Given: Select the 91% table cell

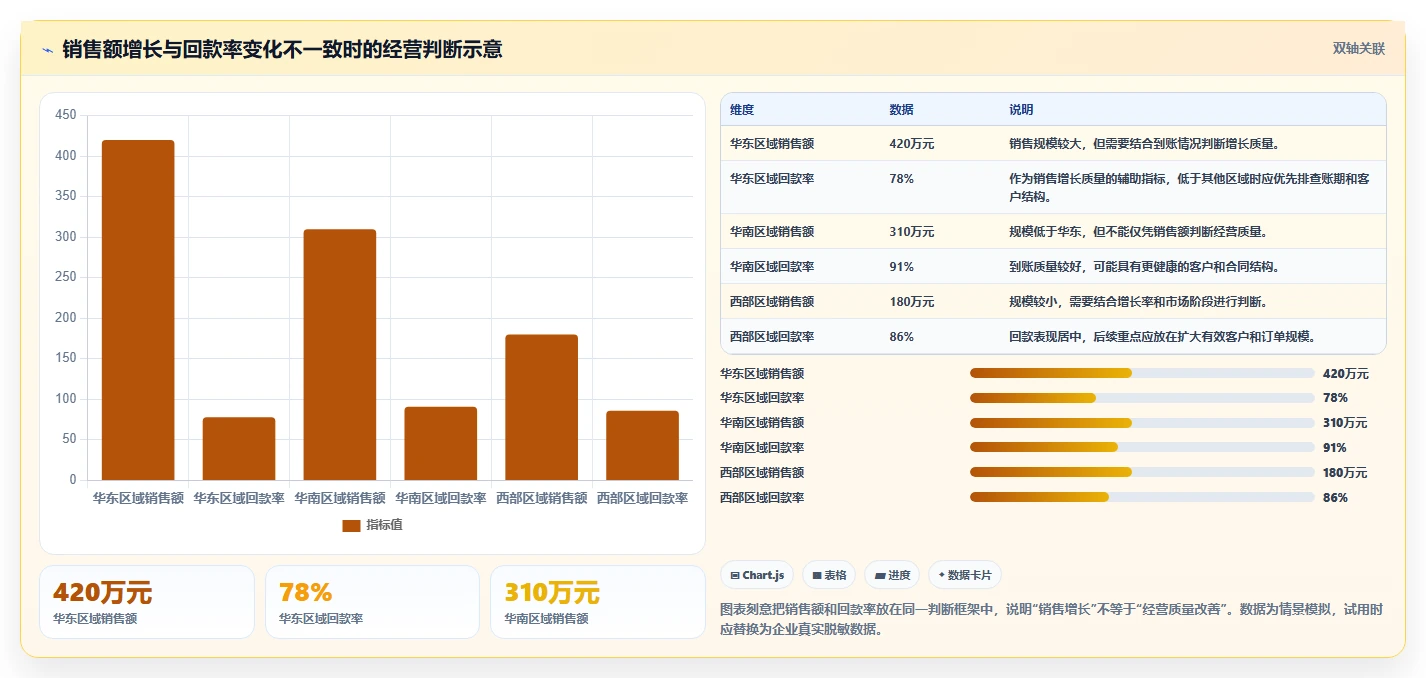Looking at the screenshot, I should (x=901, y=267).
